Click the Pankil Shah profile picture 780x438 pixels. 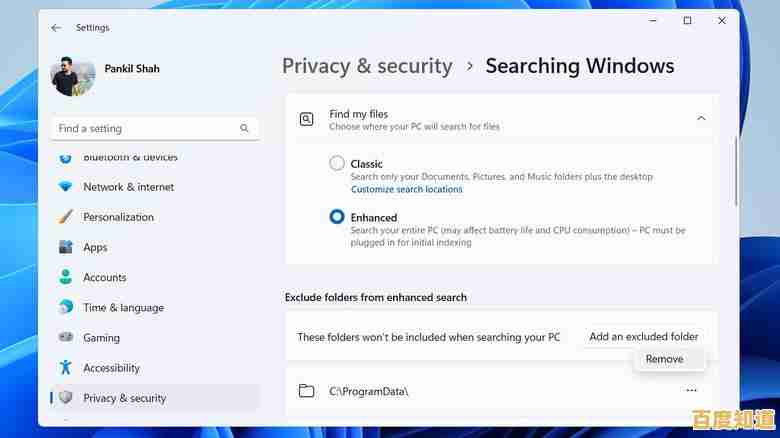[72, 77]
